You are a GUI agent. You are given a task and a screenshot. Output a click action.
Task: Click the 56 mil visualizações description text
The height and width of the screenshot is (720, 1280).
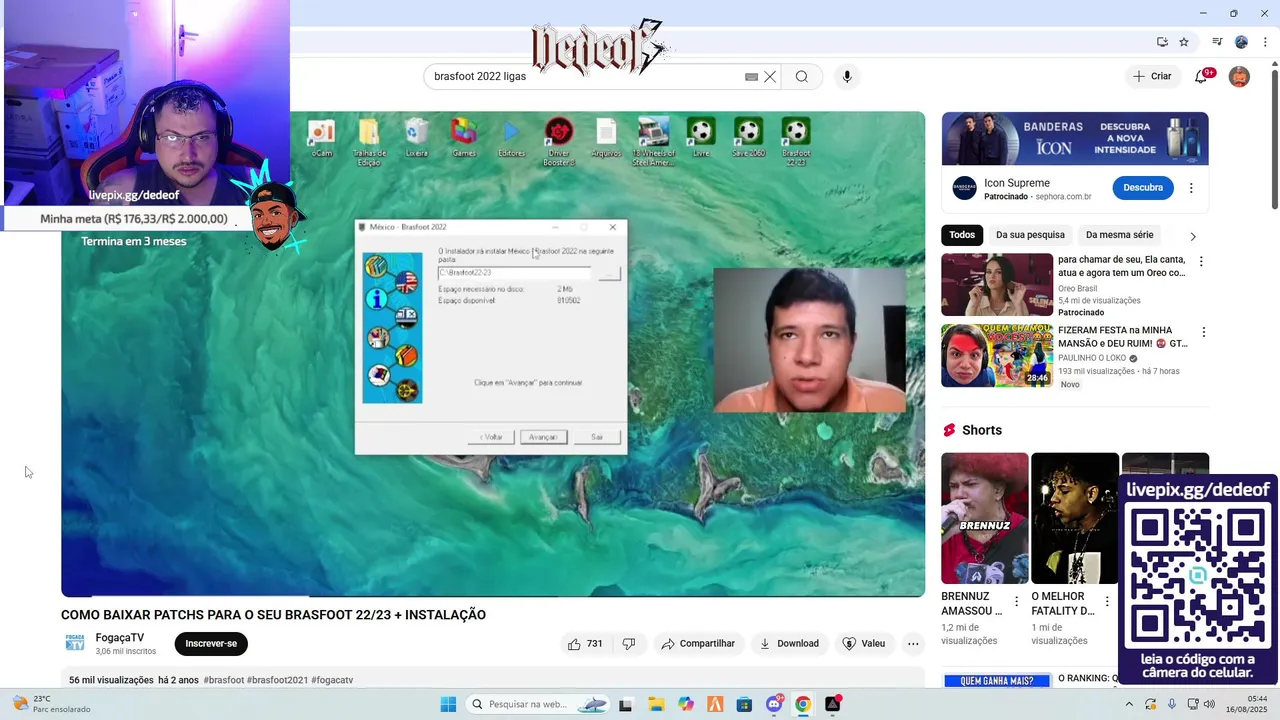pos(111,680)
